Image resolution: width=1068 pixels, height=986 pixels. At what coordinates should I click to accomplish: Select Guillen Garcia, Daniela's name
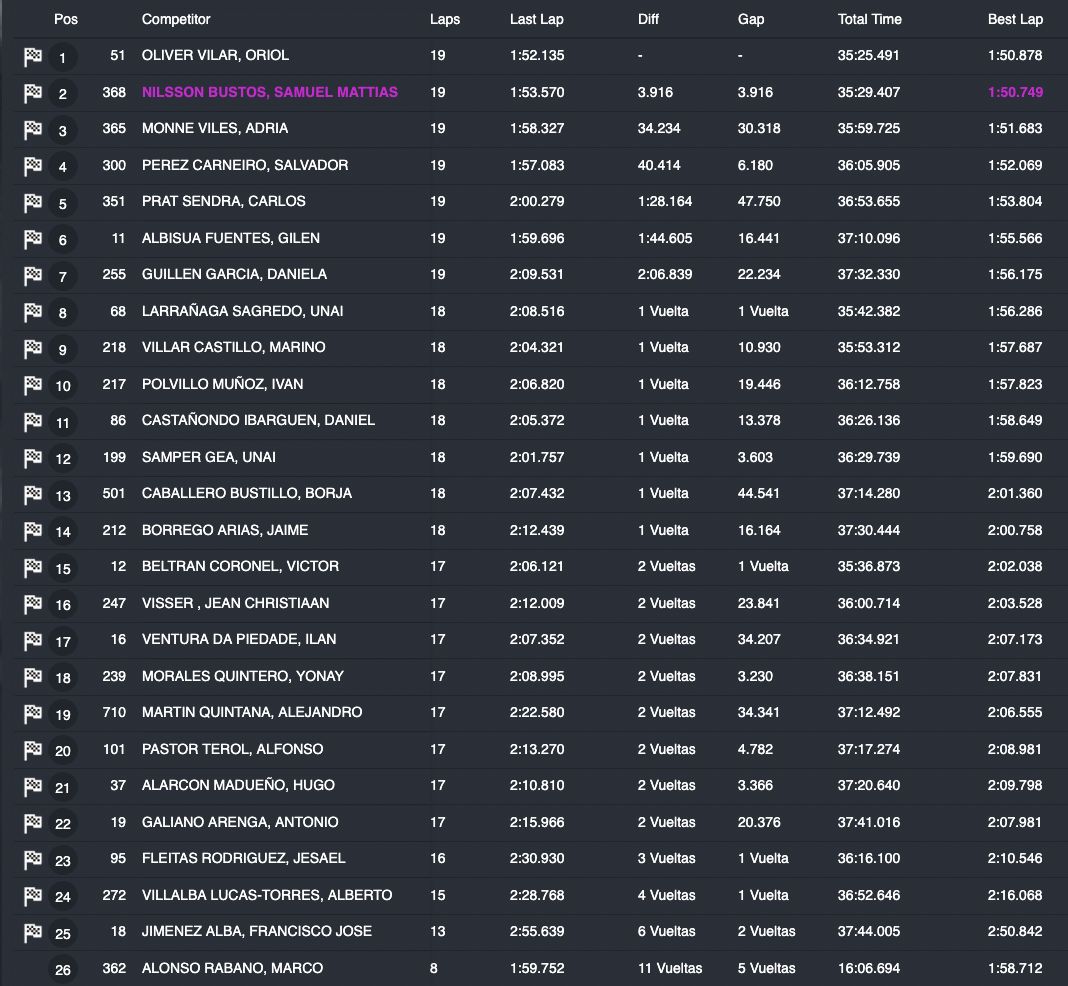click(x=234, y=274)
